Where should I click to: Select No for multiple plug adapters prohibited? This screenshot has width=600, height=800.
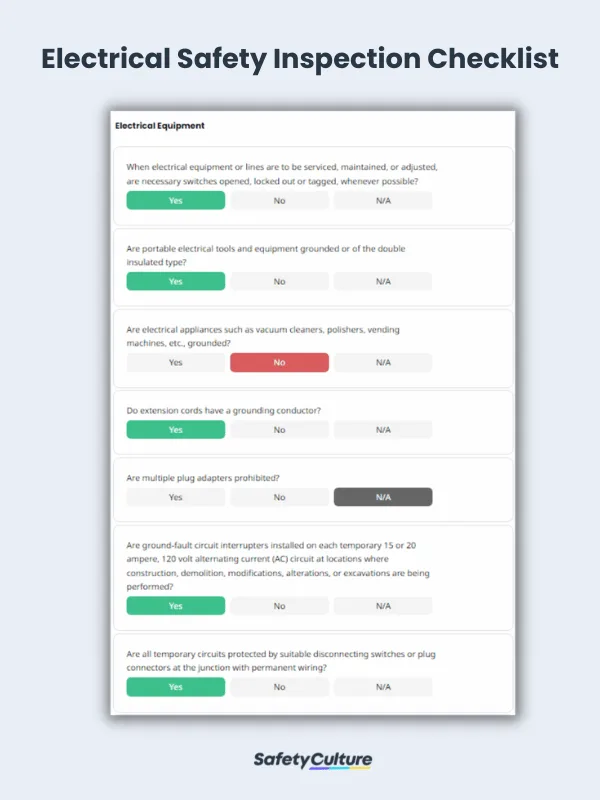point(279,497)
